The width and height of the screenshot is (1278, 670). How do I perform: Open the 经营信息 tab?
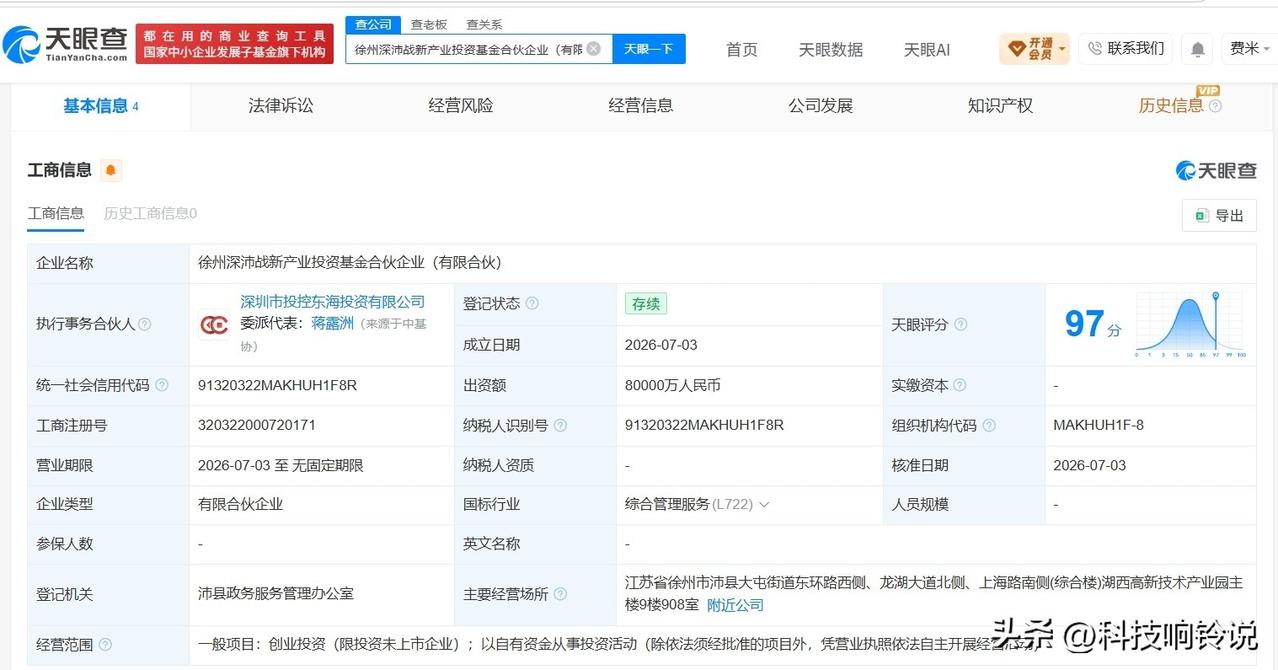pos(641,106)
